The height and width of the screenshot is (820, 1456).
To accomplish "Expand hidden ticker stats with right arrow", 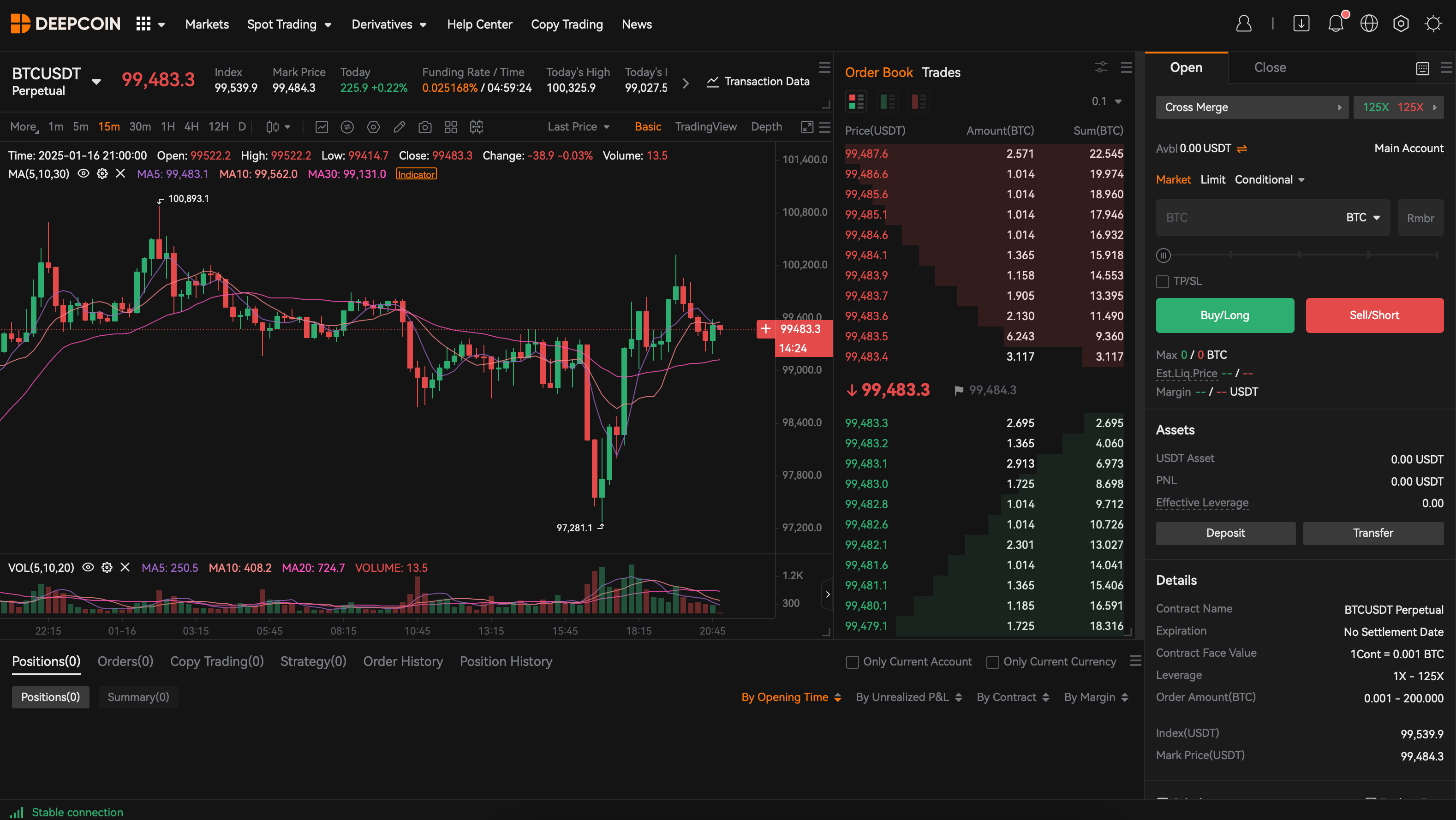I will coord(686,83).
